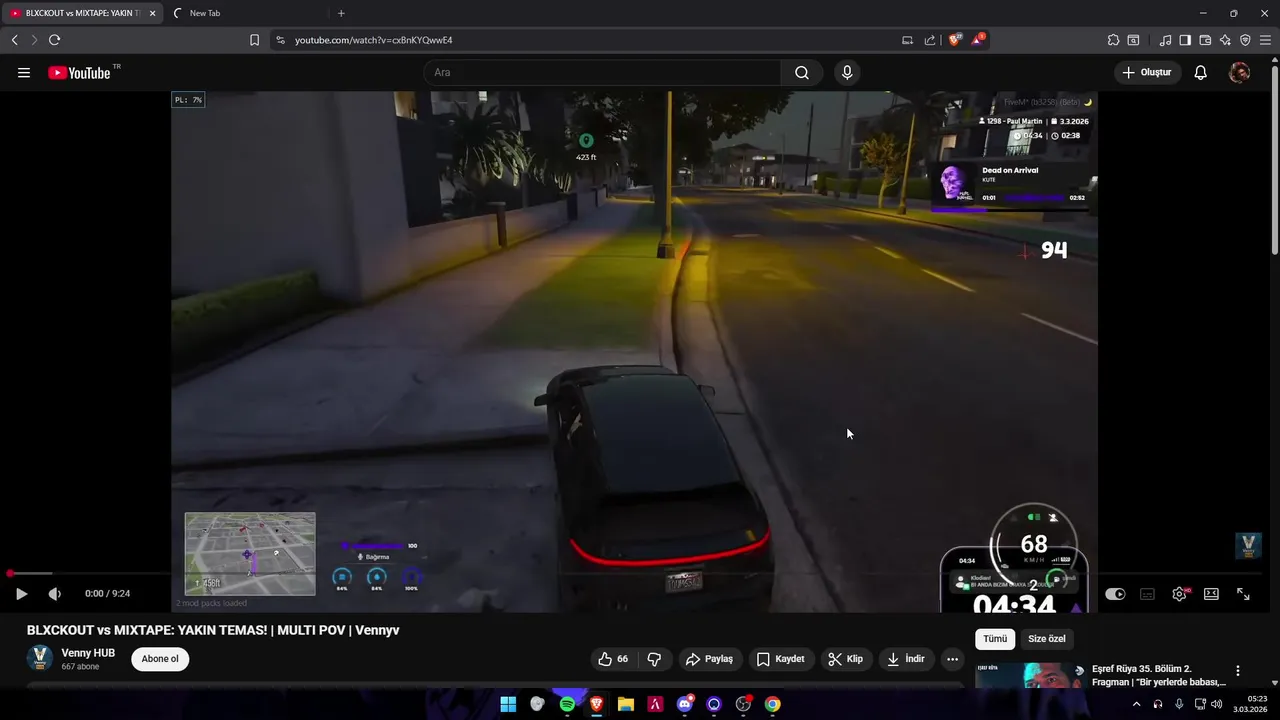
Task: Create a clip with 'Klip' button
Action: pos(845,659)
